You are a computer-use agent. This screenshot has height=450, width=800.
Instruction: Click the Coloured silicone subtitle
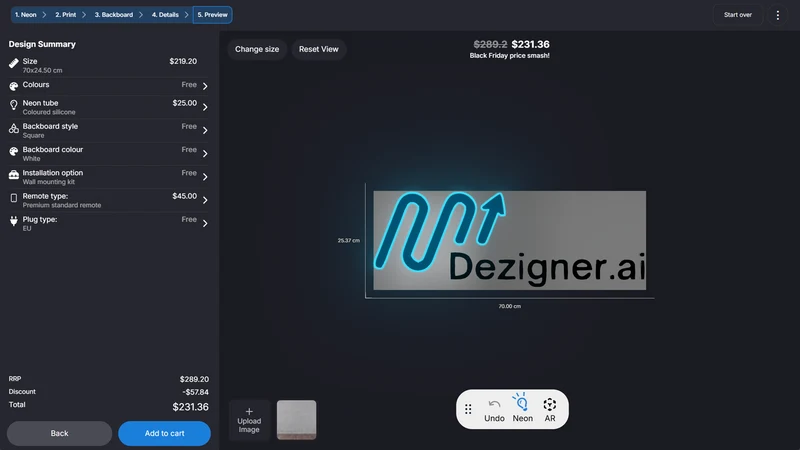click(49, 112)
